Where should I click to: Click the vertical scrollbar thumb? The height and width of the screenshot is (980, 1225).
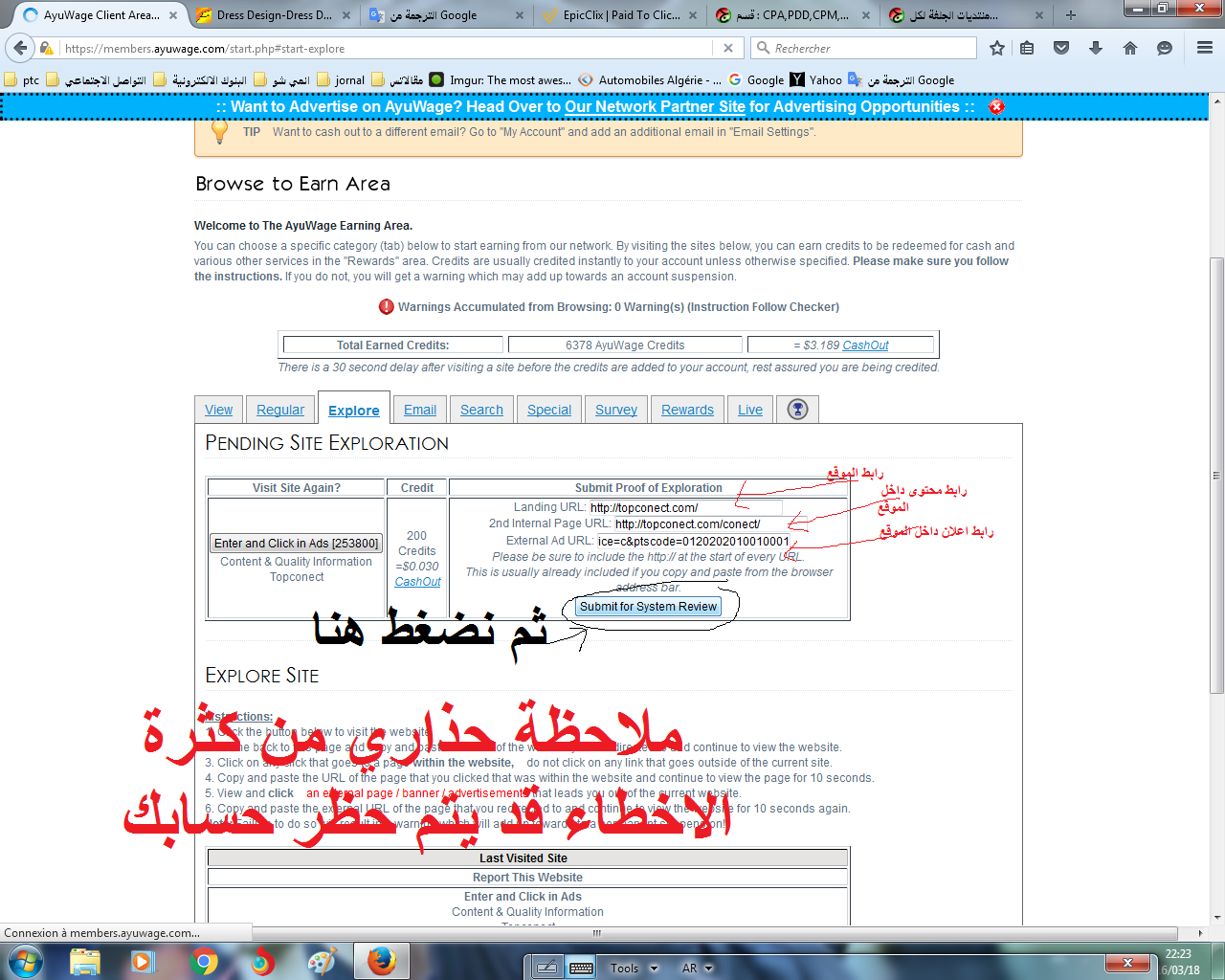1216,476
